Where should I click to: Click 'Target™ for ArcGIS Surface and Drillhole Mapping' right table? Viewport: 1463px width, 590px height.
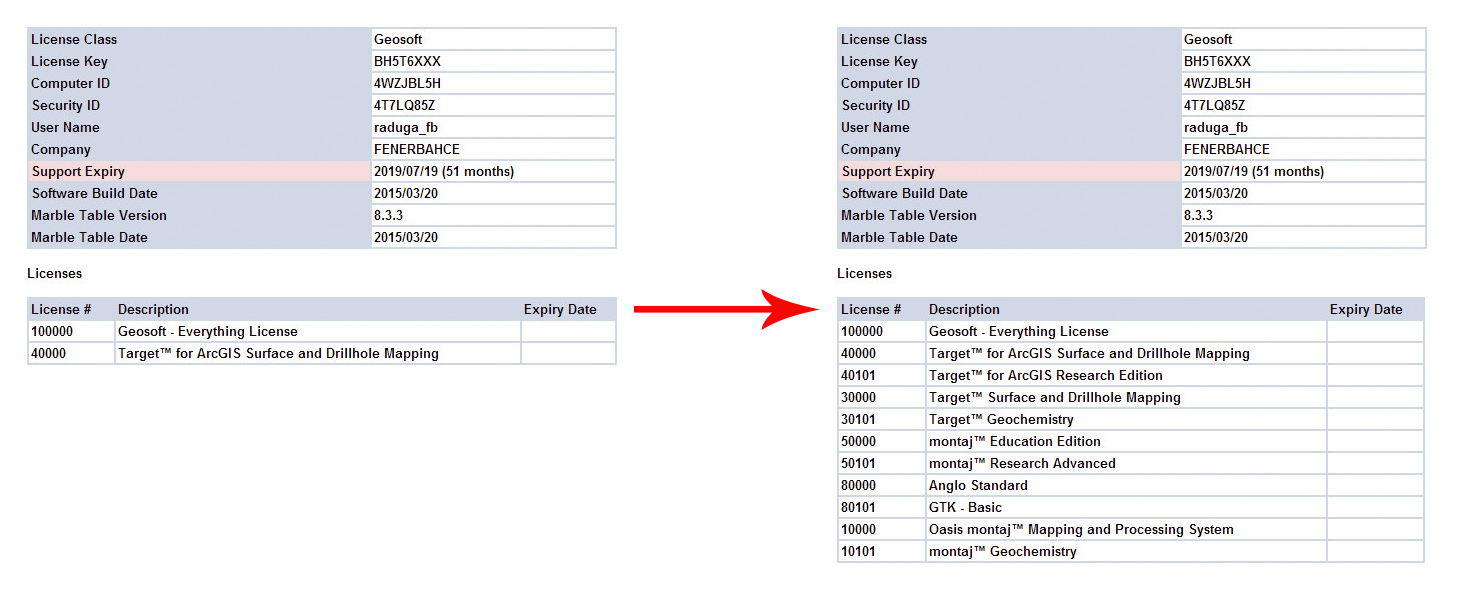pyautogui.click(x=1089, y=354)
